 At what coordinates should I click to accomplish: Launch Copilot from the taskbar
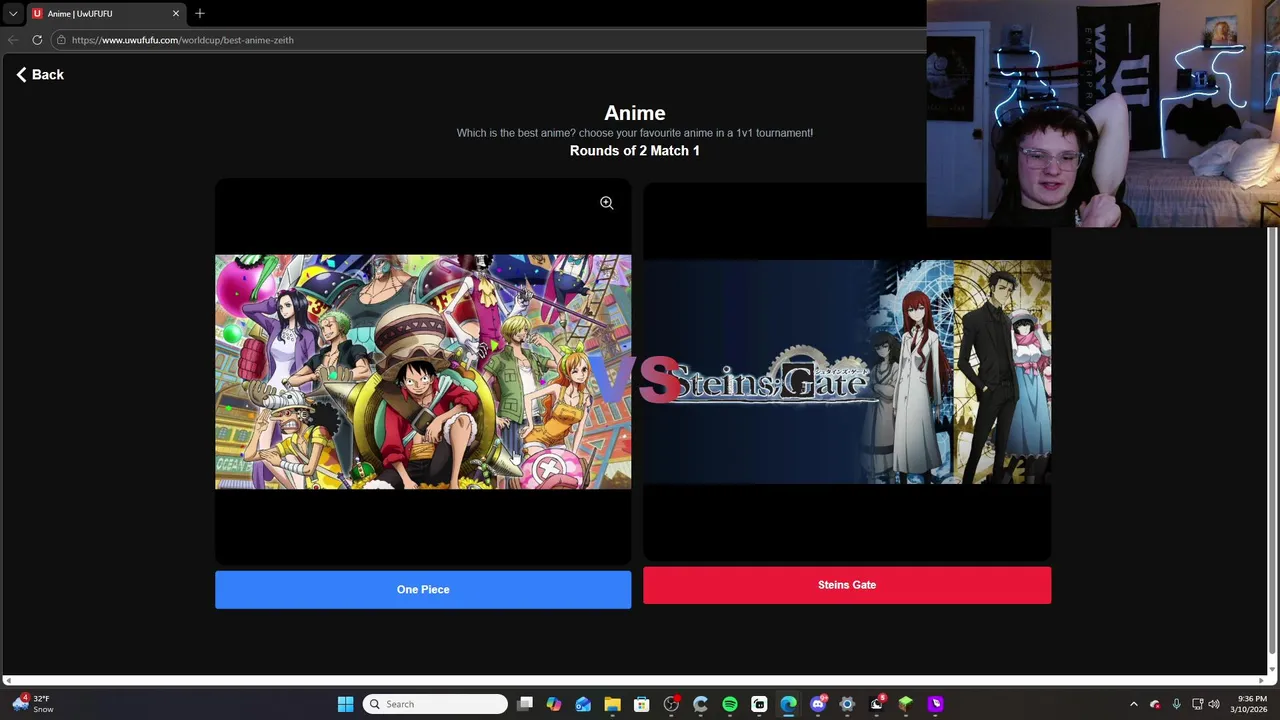coord(554,704)
